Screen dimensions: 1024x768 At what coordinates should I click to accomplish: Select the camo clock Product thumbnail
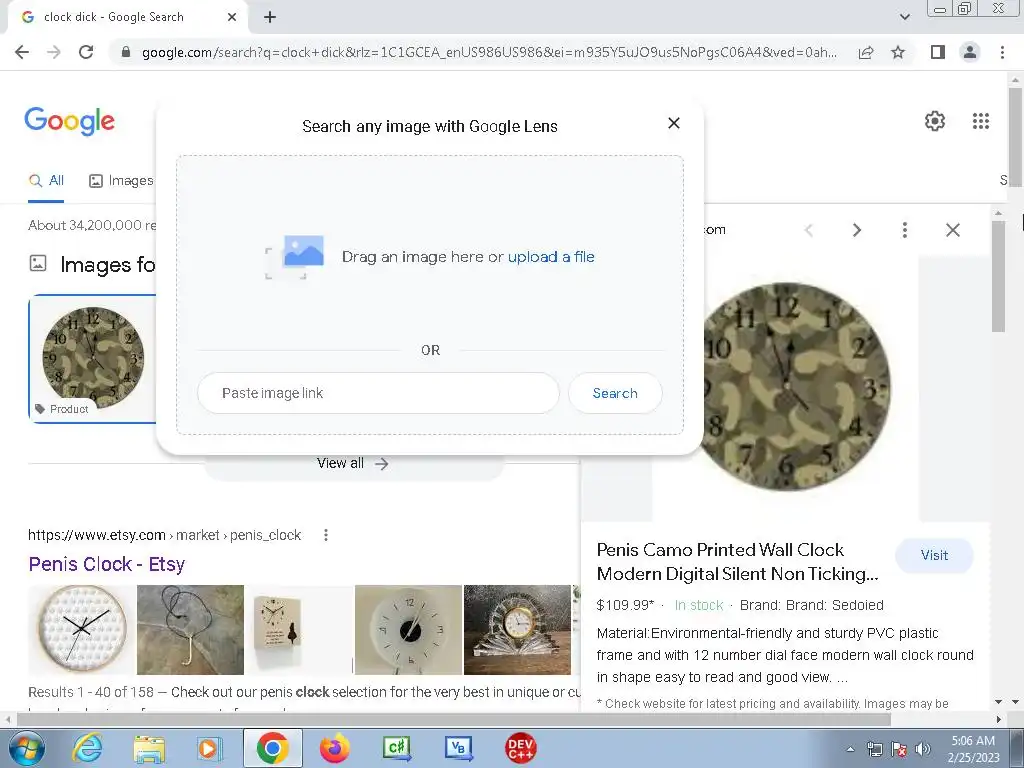coord(93,359)
